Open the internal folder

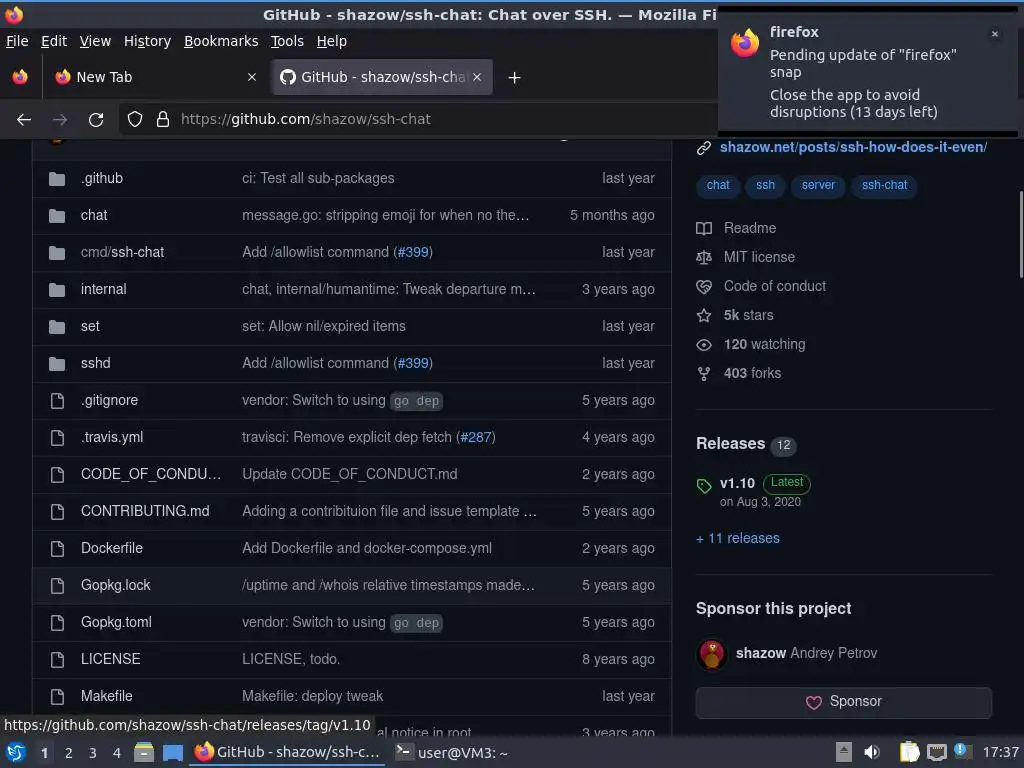tap(104, 289)
